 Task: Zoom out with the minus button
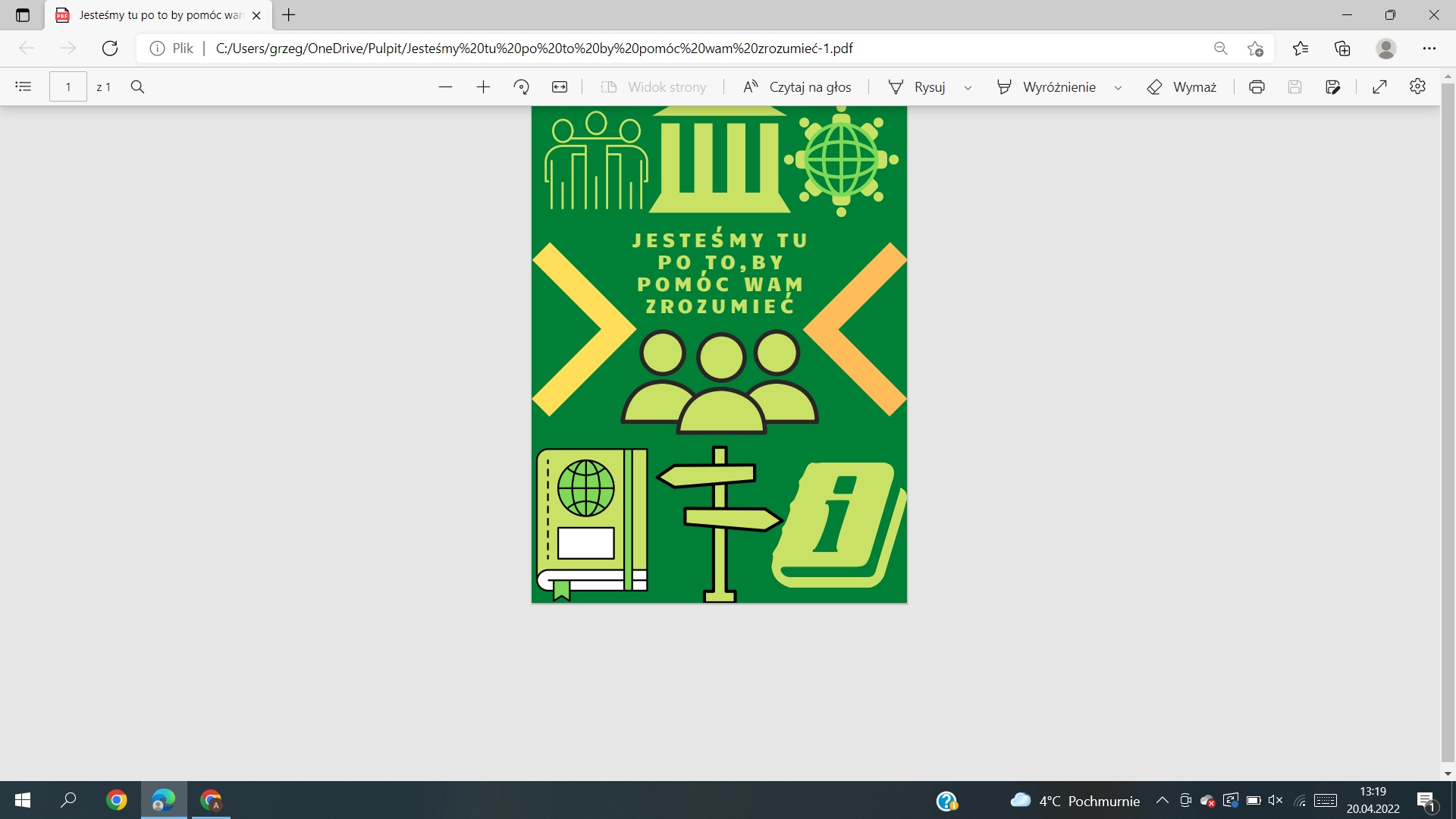coord(445,86)
